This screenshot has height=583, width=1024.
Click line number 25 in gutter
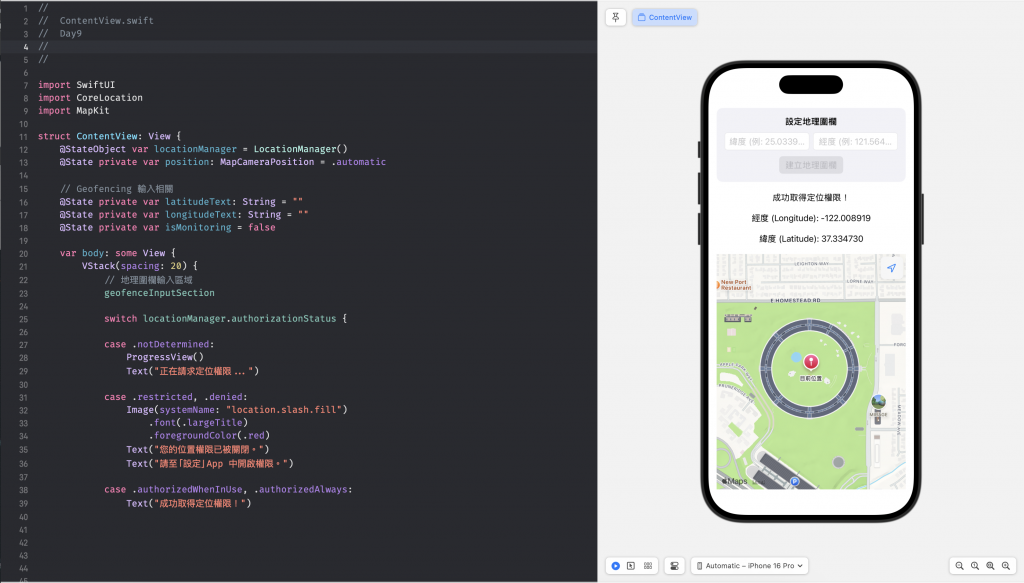(x=24, y=319)
